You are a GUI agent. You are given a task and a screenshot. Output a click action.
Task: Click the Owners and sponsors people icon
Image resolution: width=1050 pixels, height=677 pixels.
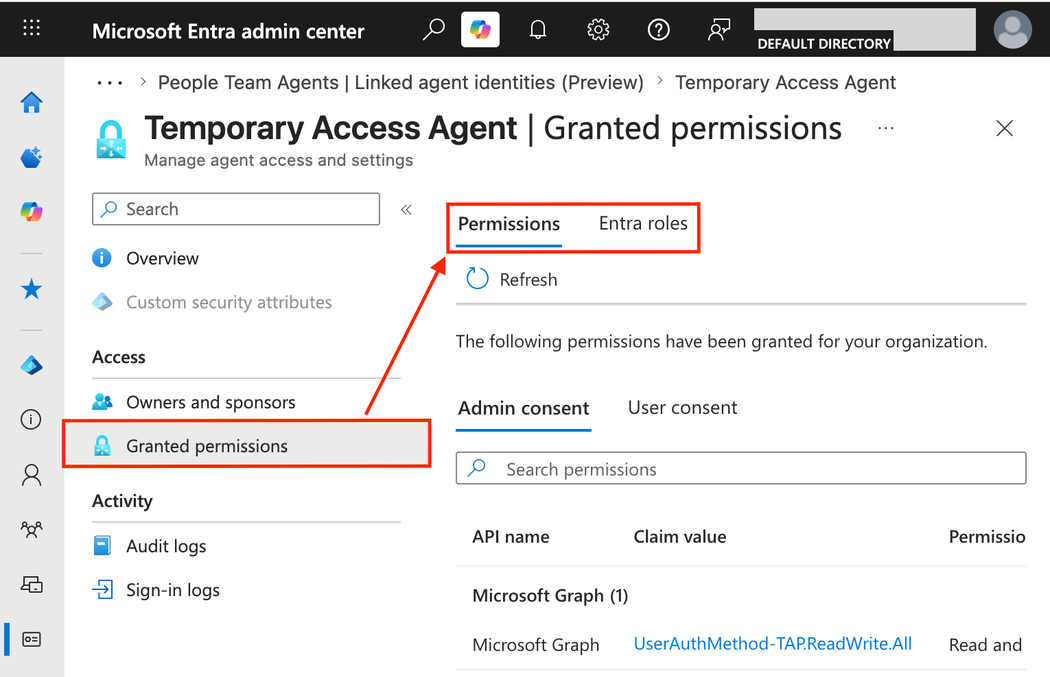(x=102, y=402)
